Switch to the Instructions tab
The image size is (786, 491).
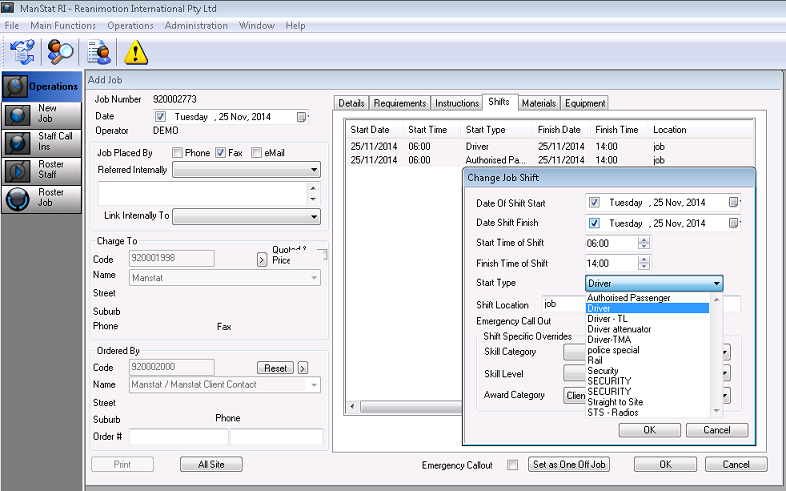tap(457, 103)
